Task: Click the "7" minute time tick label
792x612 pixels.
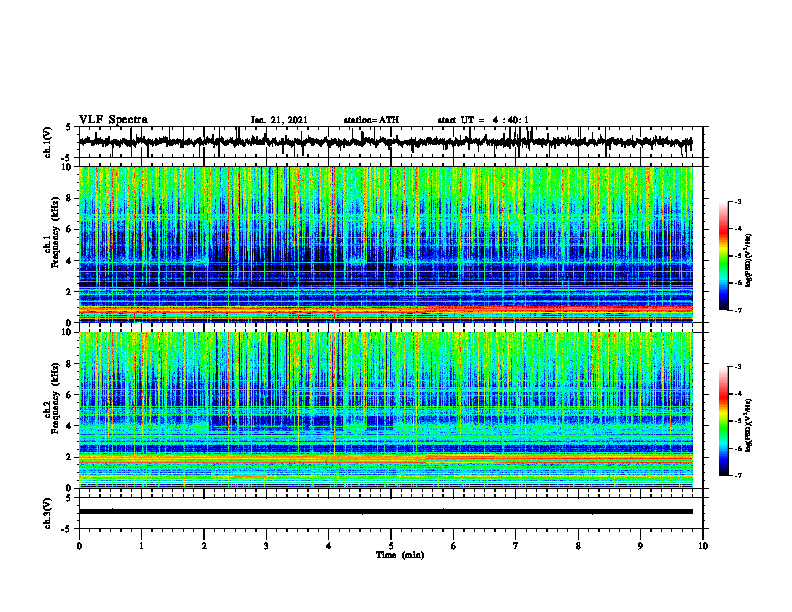Action: [x=516, y=546]
